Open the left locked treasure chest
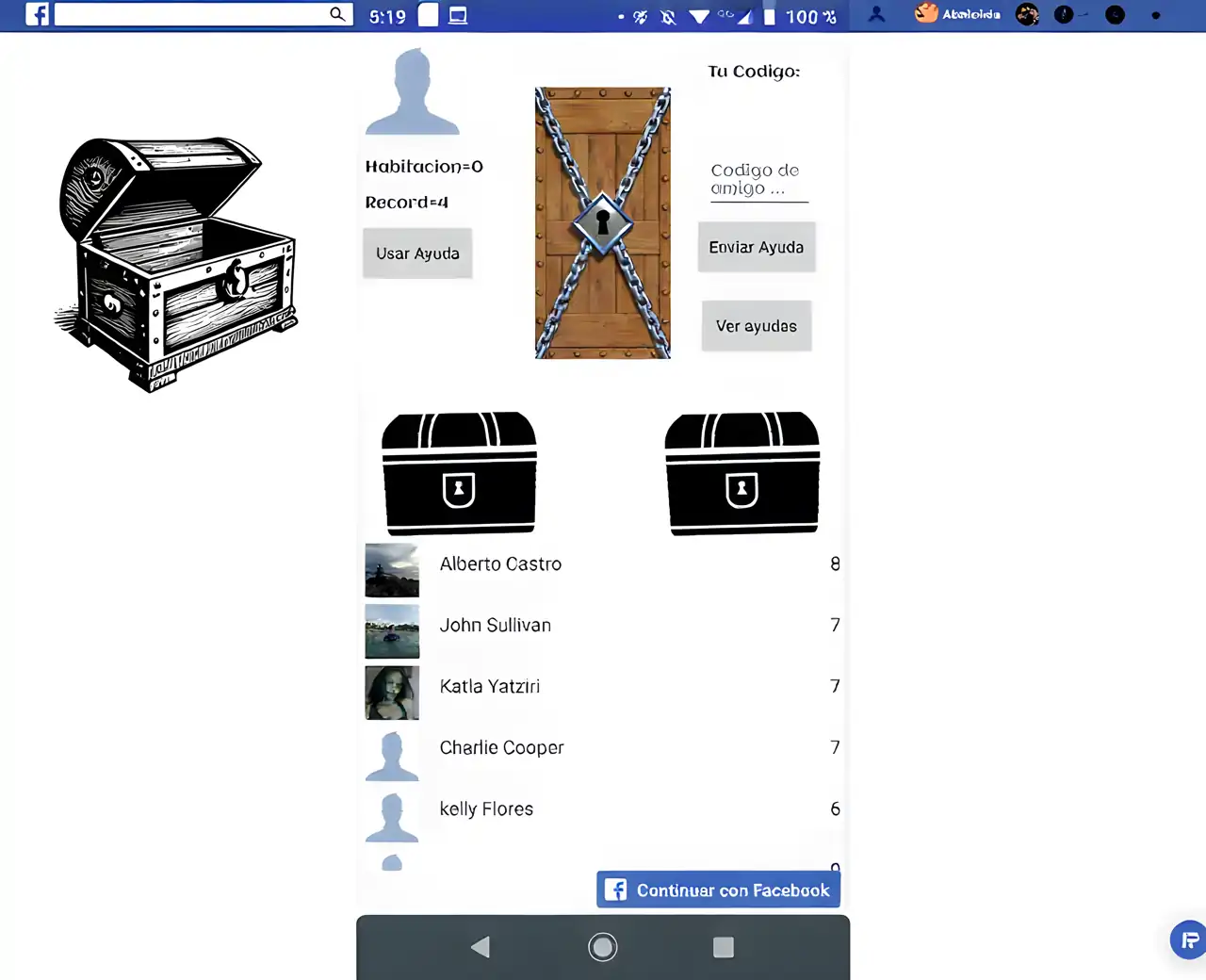The height and width of the screenshot is (980, 1206). 459,473
